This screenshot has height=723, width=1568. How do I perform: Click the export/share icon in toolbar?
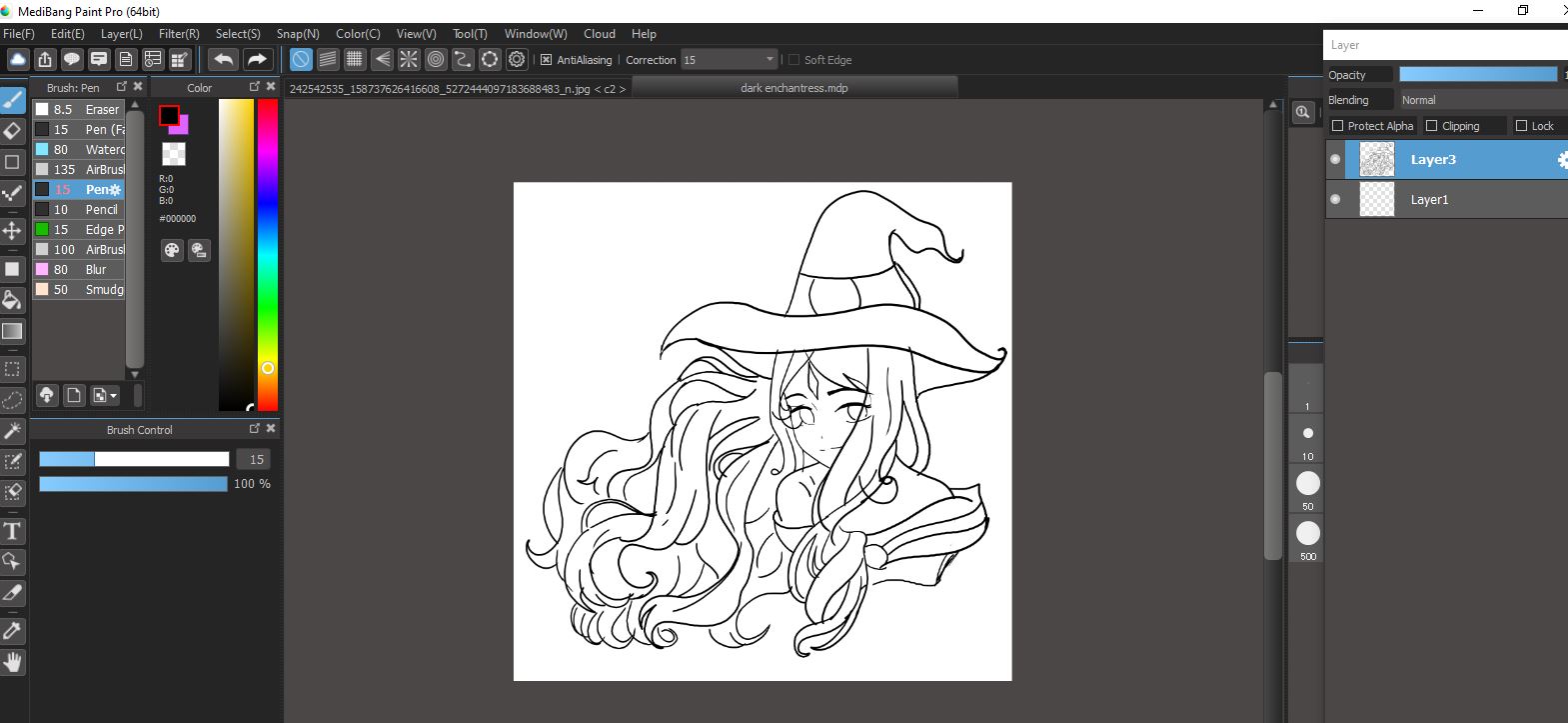[x=44, y=59]
